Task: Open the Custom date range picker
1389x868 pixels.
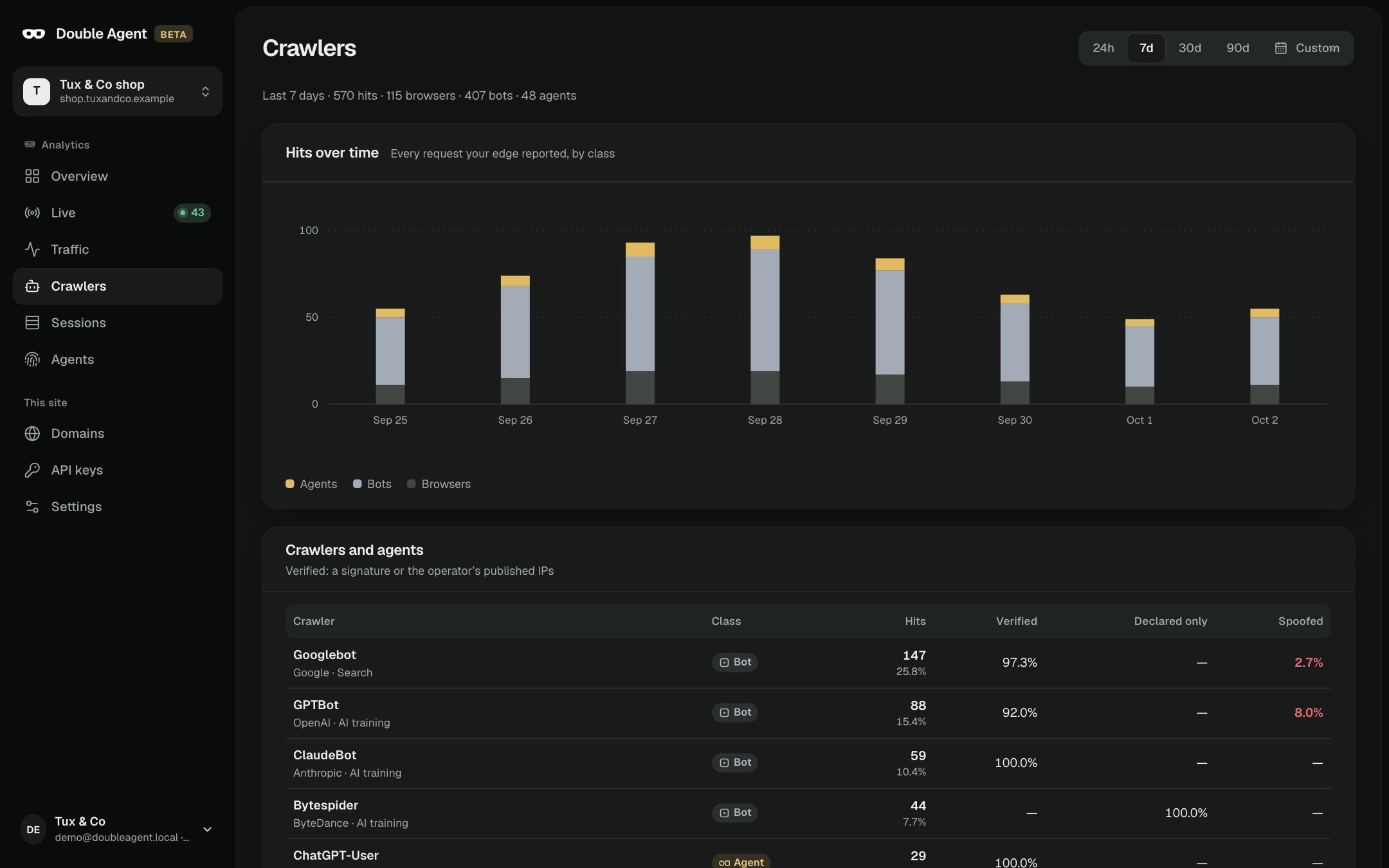Action: coord(1307,48)
